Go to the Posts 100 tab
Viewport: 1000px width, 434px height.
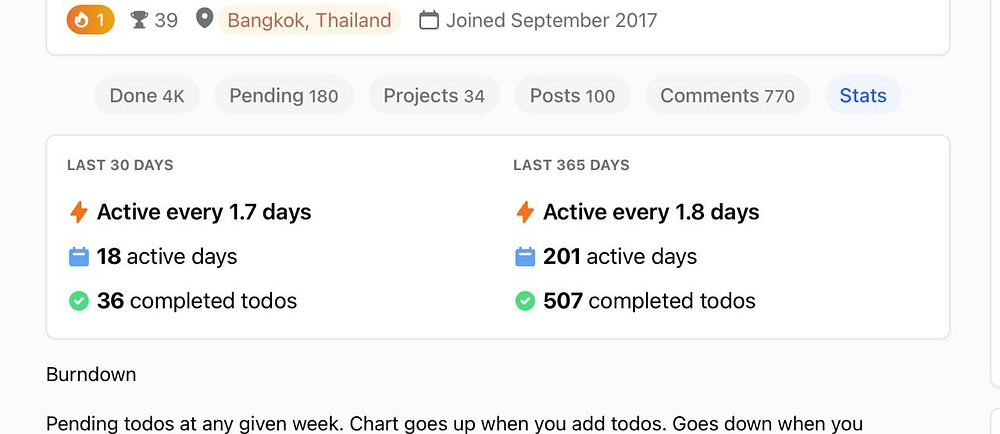click(x=572, y=96)
